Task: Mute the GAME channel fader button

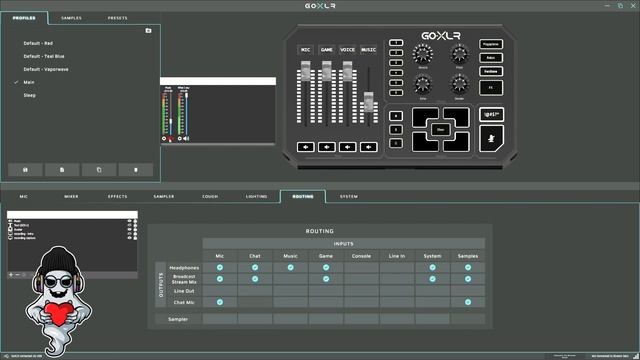Action: (x=327, y=147)
